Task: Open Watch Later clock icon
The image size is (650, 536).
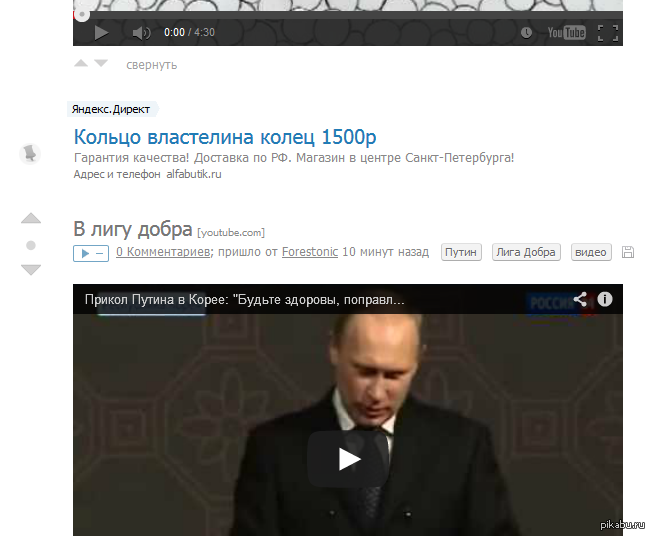Action: click(526, 33)
